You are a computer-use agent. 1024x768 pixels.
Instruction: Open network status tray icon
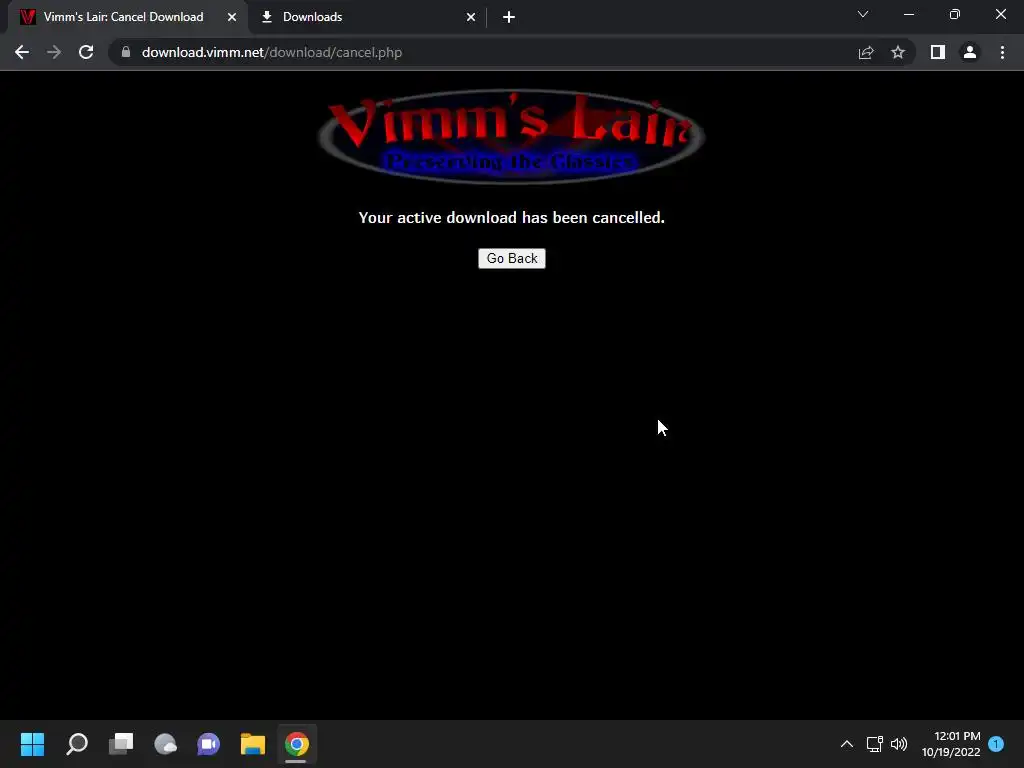pos(874,744)
